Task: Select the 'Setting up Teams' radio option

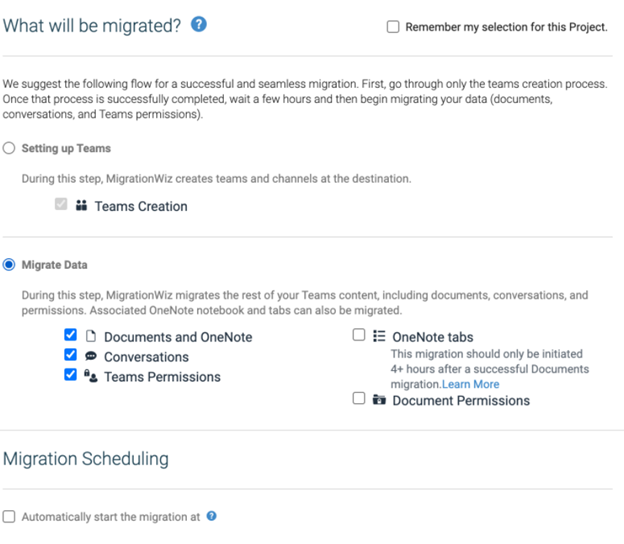Action: (x=10, y=149)
